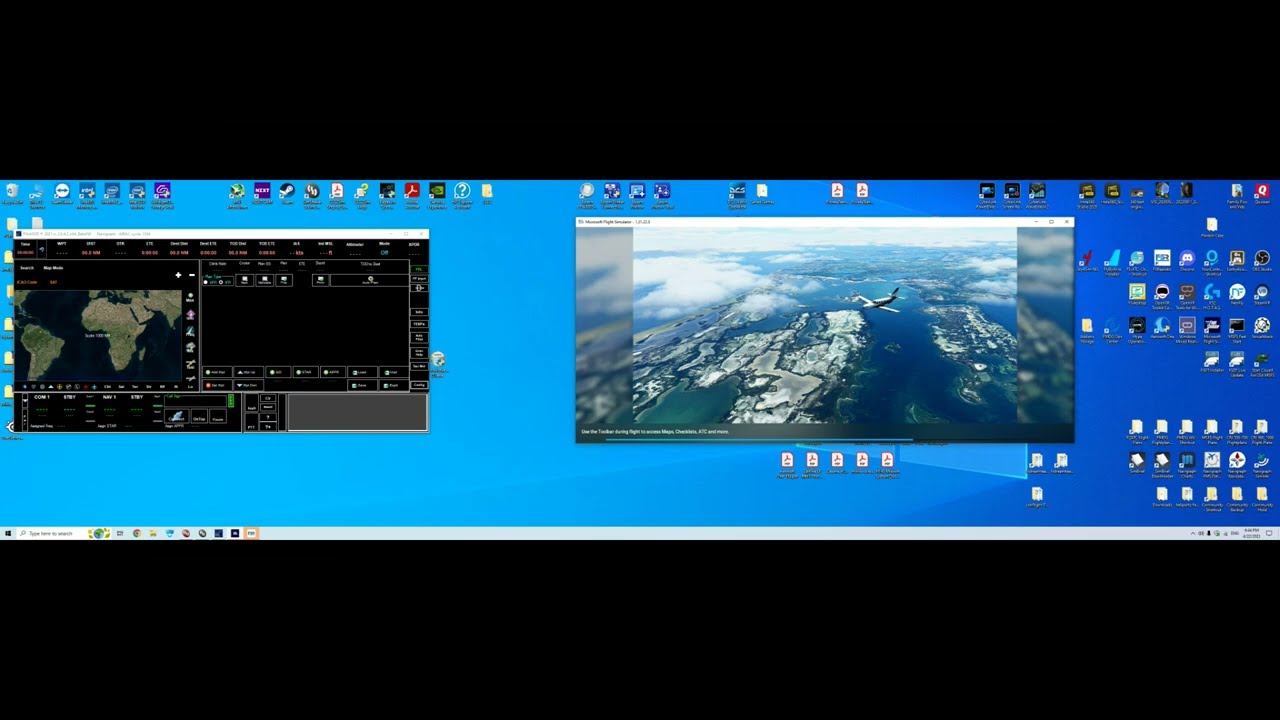Zoom in the map with plus icon
1280x720 pixels.
pyautogui.click(x=178, y=275)
